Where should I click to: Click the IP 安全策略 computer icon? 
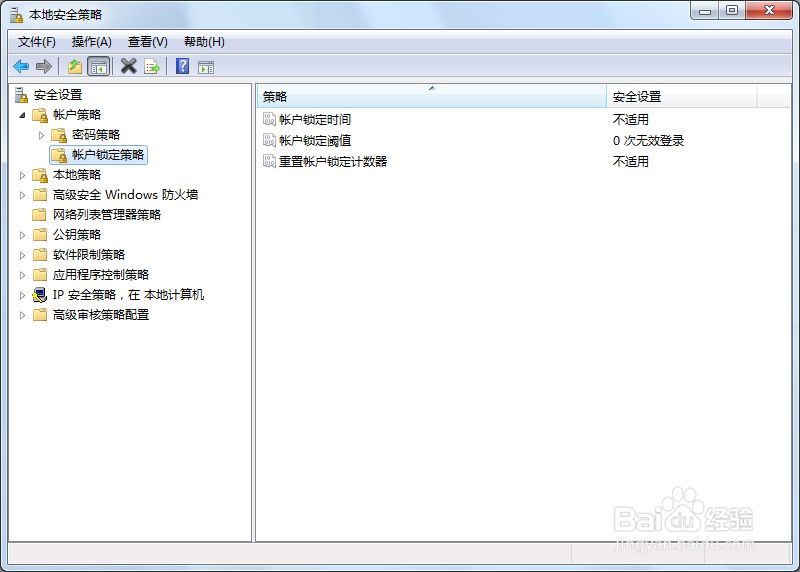pos(40,295)
